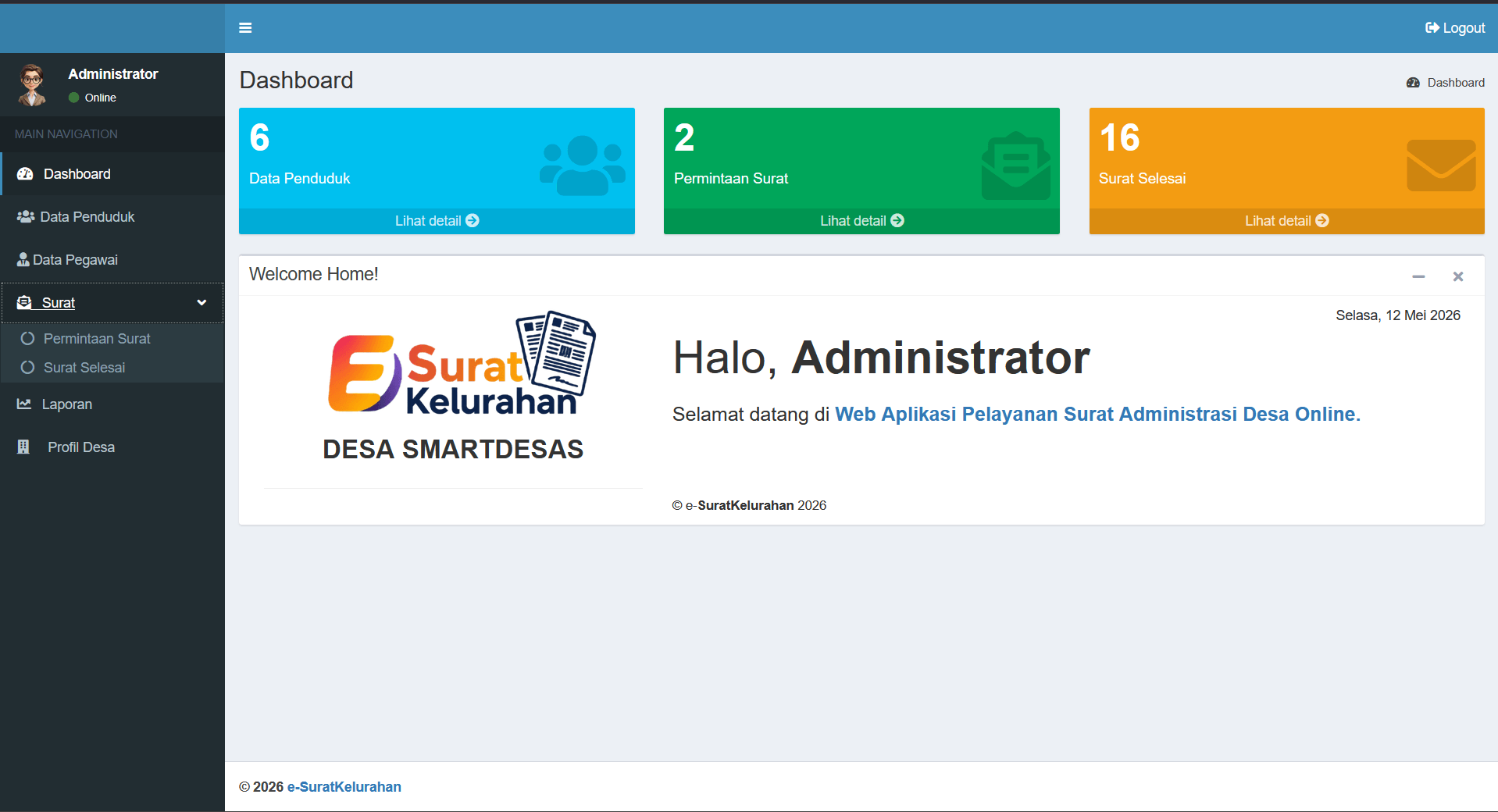Click the e-Surat Kelurahan logo image
The width and height of the screenshot is (1498, 812).
[x=462, y=362]
